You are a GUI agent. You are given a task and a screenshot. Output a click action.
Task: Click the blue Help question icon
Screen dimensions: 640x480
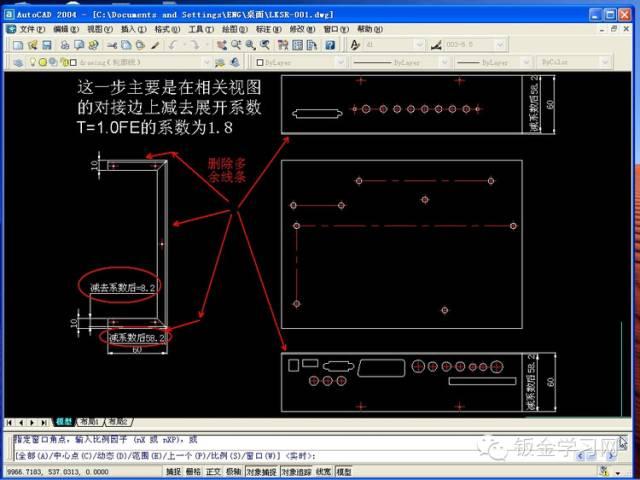tap(330, 45)
